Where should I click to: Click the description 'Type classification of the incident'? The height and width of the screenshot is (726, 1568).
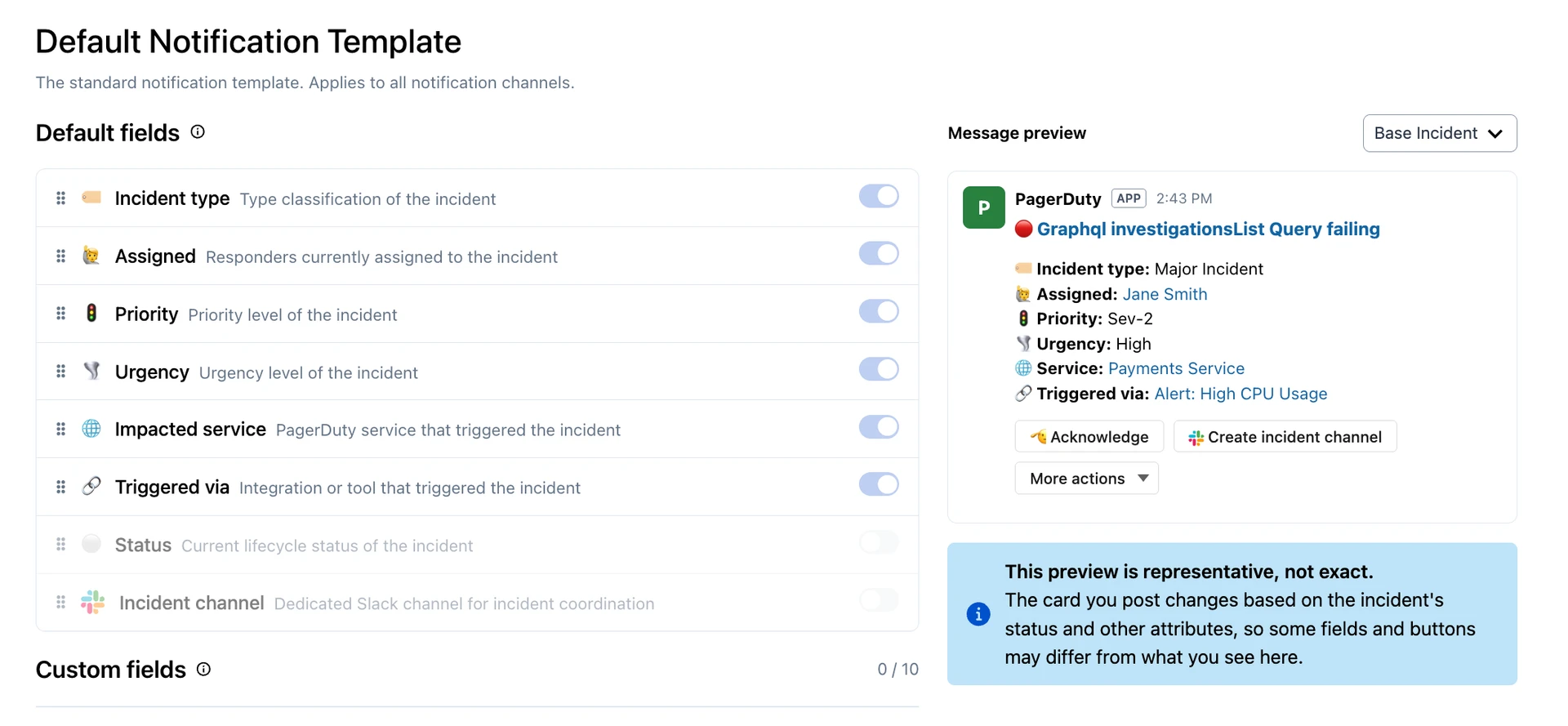(367, 199)
